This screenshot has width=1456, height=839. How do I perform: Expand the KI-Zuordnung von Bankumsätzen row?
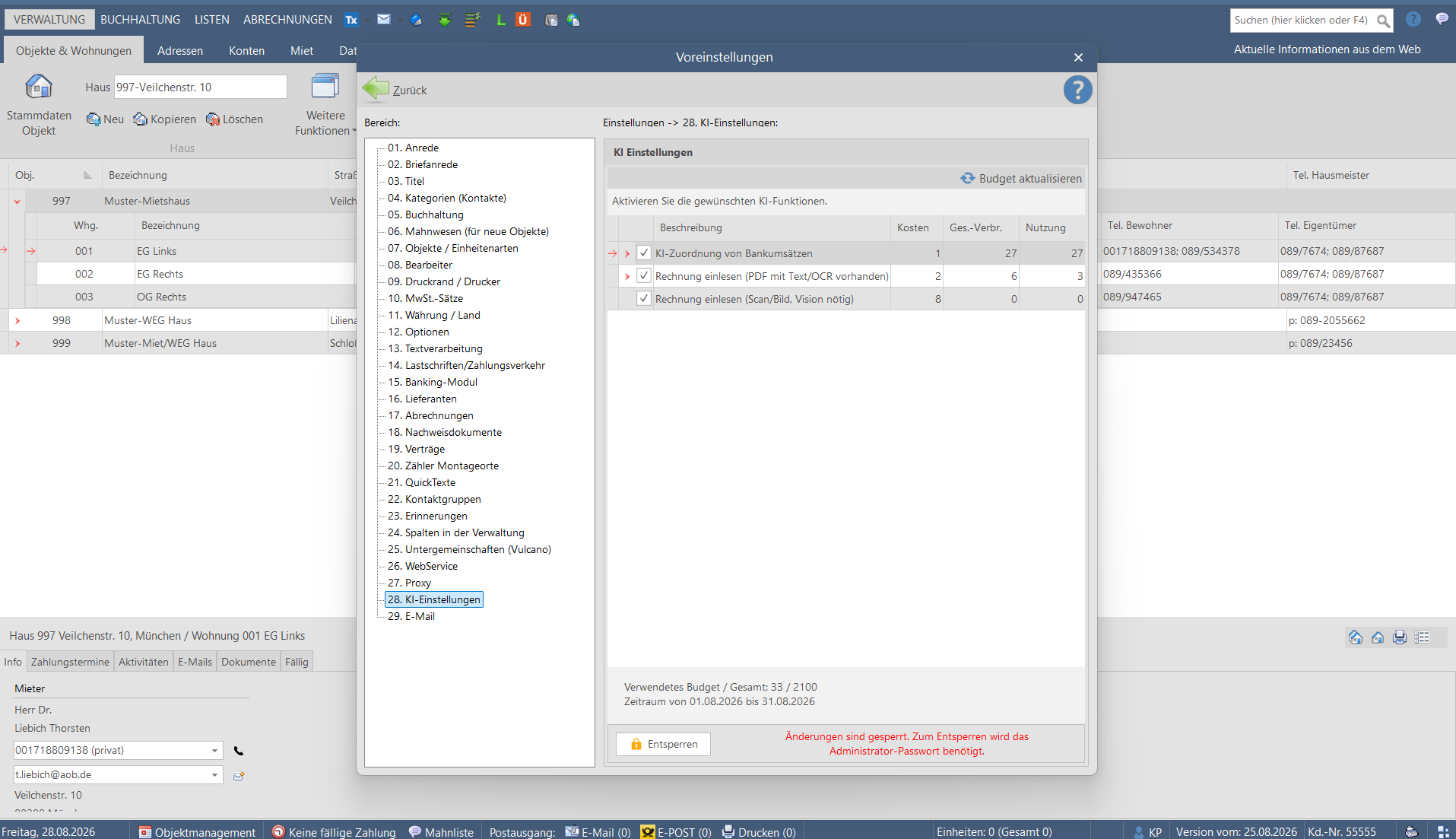(627, 253)
